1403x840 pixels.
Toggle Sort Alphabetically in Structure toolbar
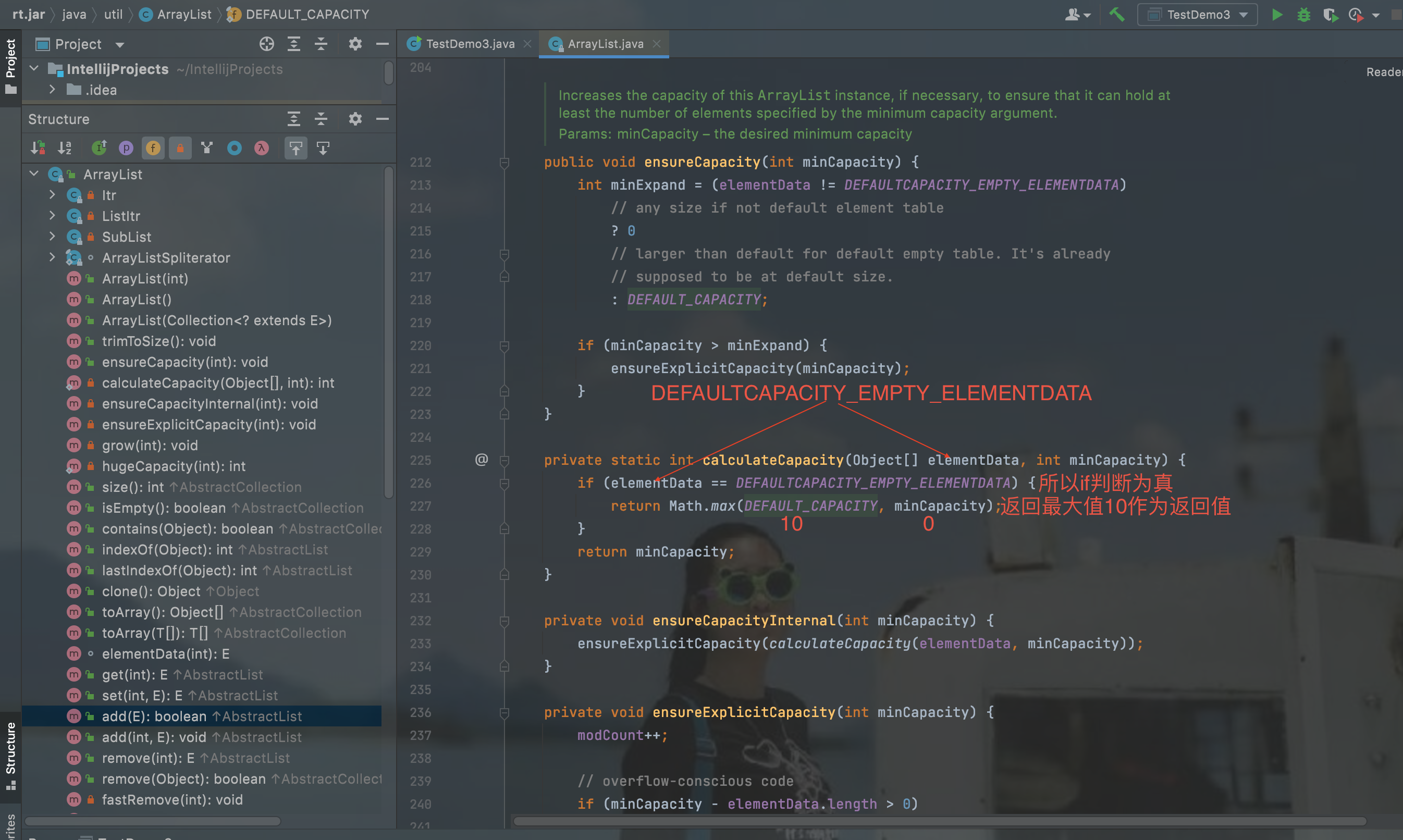(65, 149)
